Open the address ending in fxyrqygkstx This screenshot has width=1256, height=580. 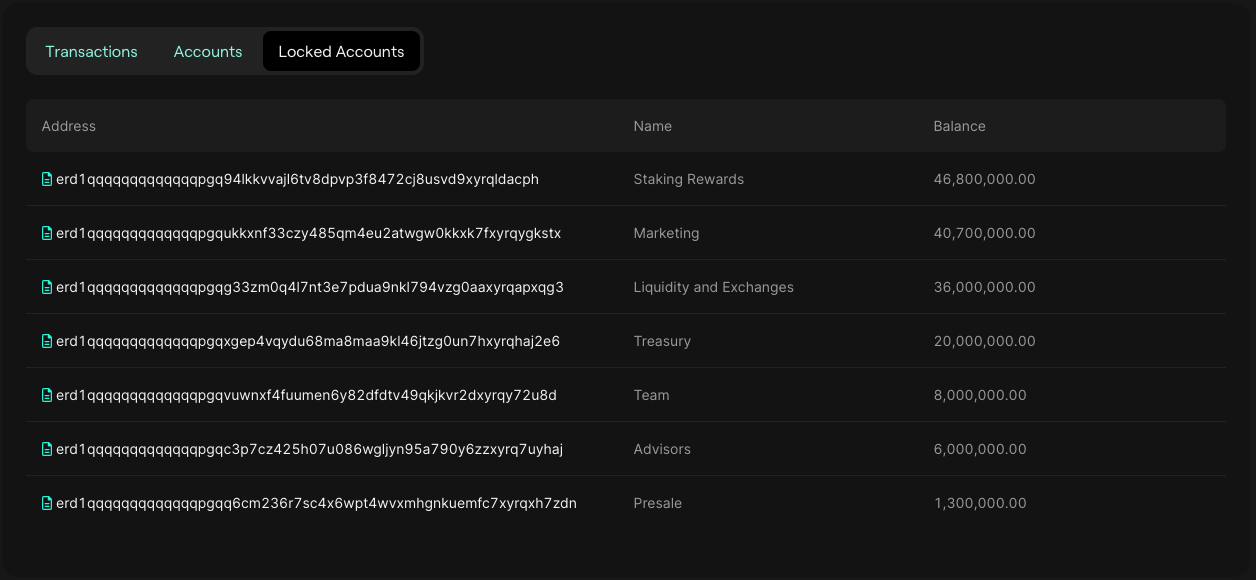(x=309, y=233)
